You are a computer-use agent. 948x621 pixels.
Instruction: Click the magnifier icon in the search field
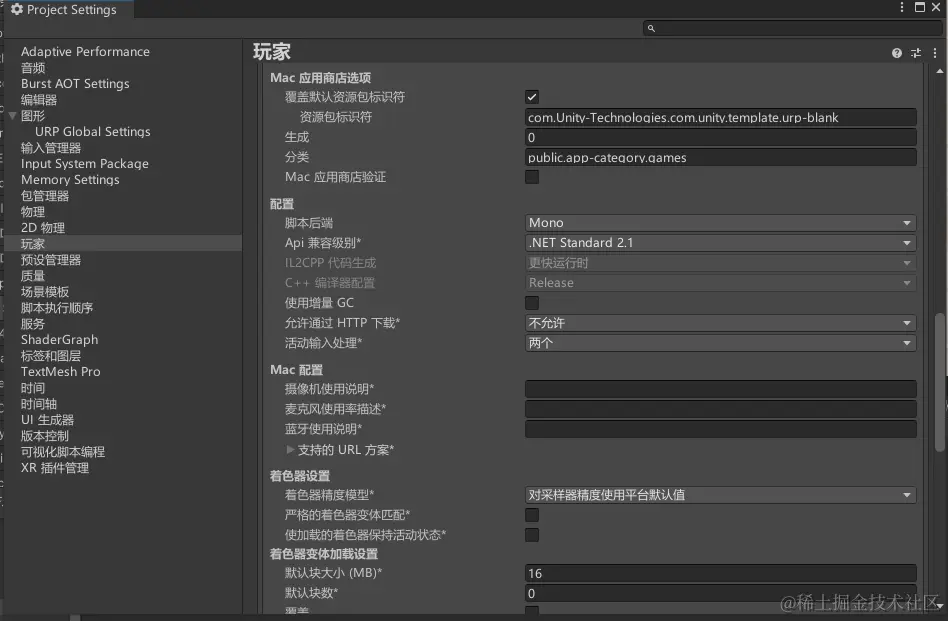(x=651, y=28)
